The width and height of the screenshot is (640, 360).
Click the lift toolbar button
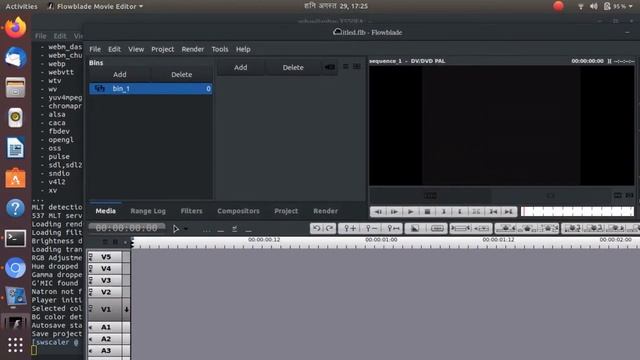tap(527, 229)
